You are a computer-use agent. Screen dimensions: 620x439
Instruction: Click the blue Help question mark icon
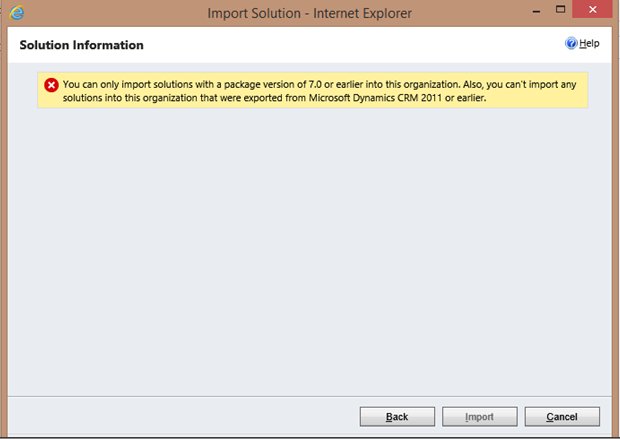coord(572,44)
